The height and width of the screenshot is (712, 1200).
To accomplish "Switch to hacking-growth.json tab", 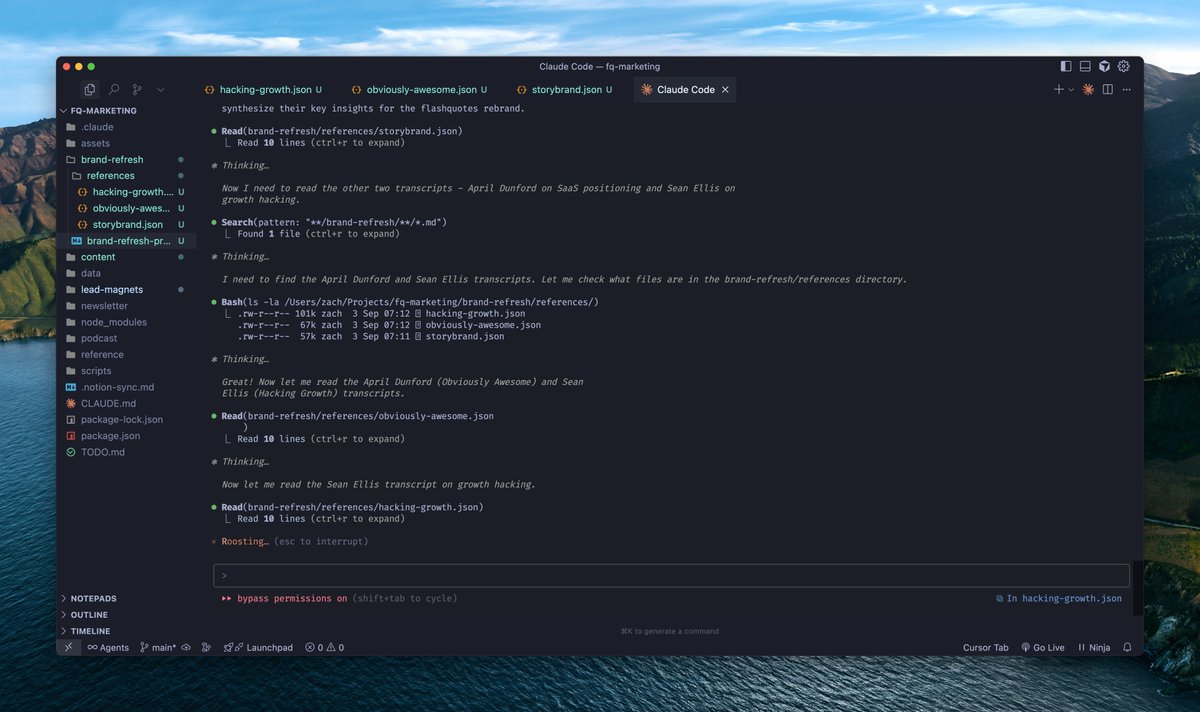I will click(x=264, y=89).
